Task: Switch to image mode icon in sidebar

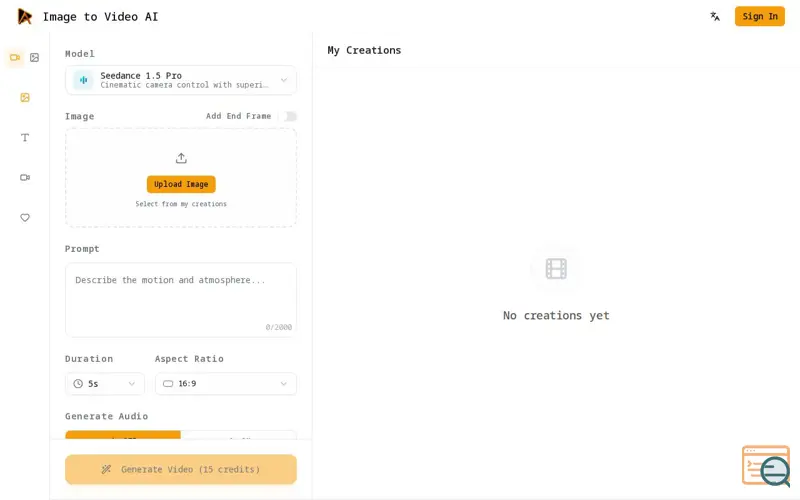Action: click(x=34, y=58)
